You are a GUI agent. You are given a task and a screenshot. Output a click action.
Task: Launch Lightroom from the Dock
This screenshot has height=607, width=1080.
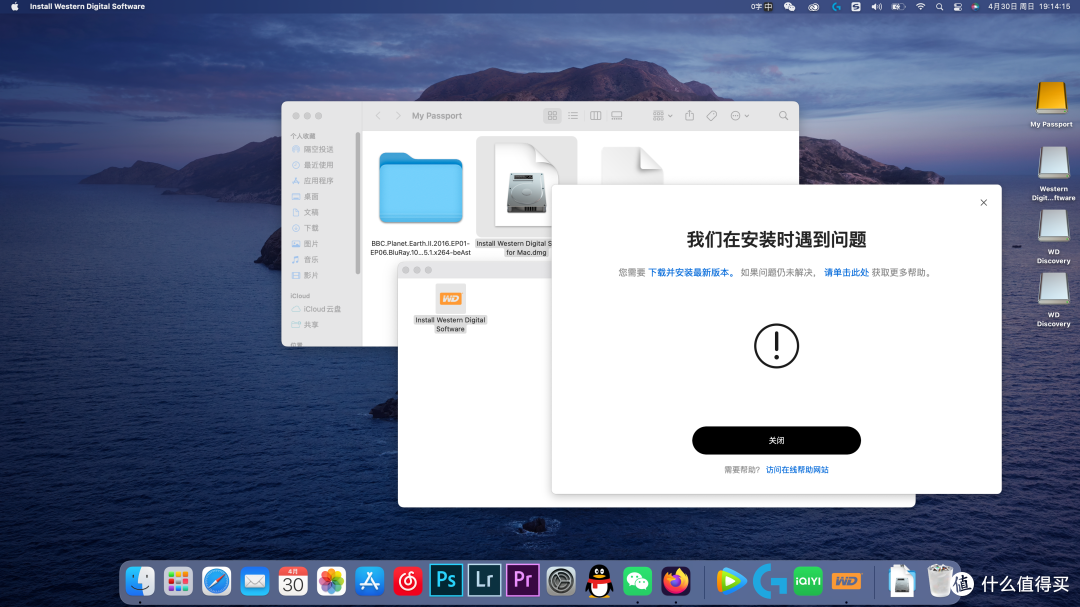tap(484, 580)
